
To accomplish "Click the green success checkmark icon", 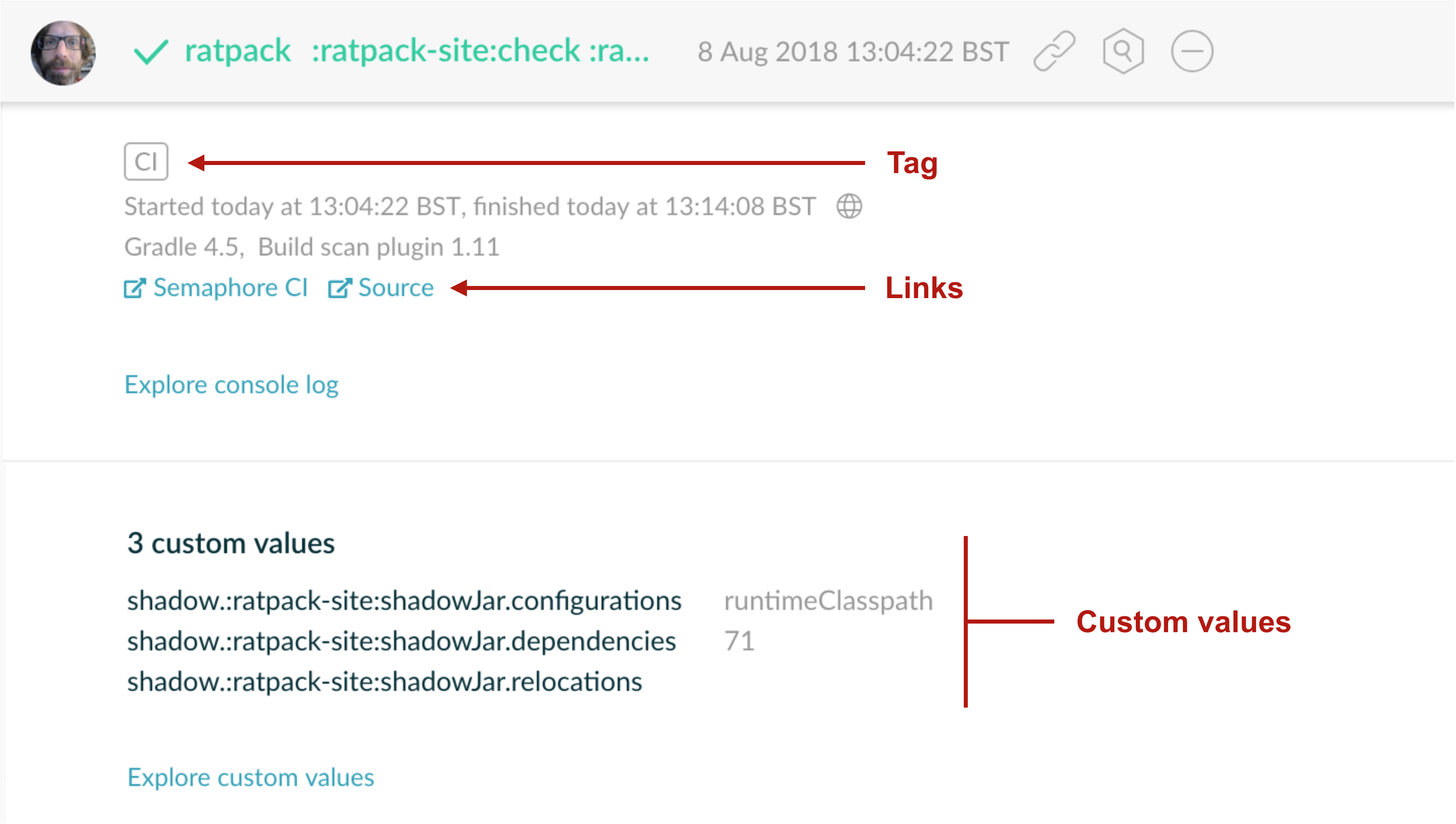I will [150, 52].
